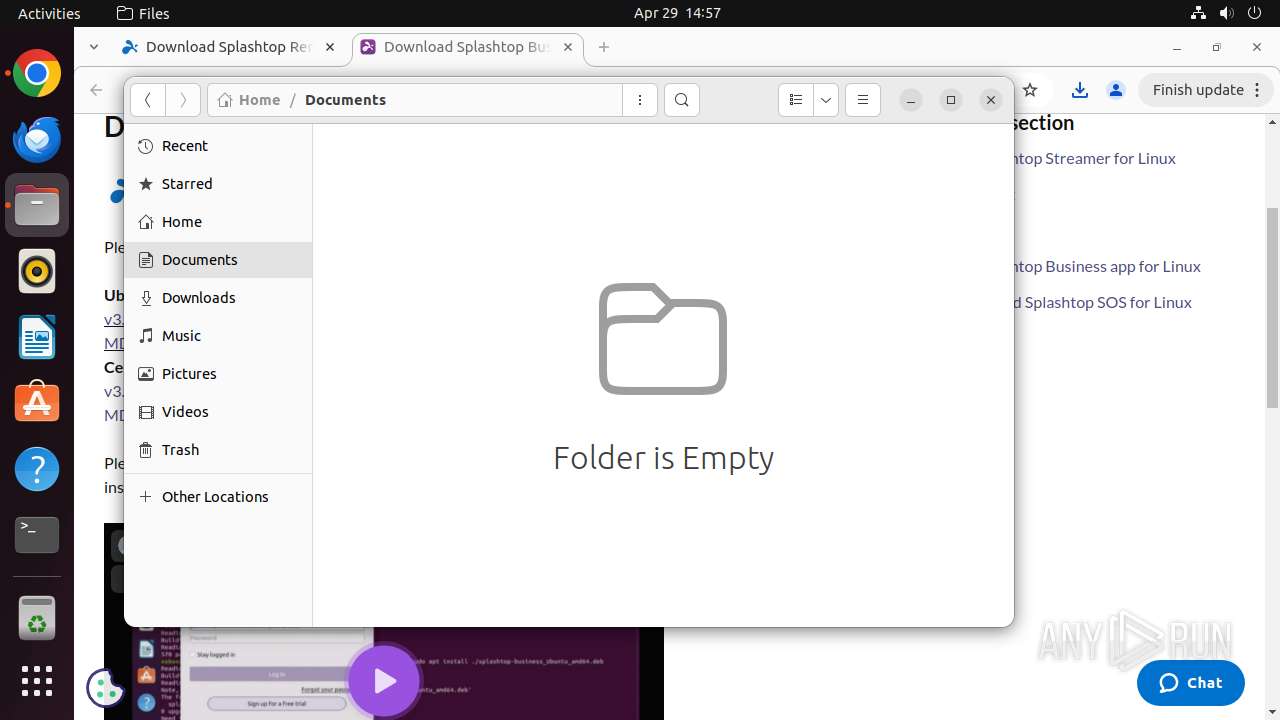Bookmark this page with the star
The height and width of the screenshot is (720, 1280).
click(1030, 90)
